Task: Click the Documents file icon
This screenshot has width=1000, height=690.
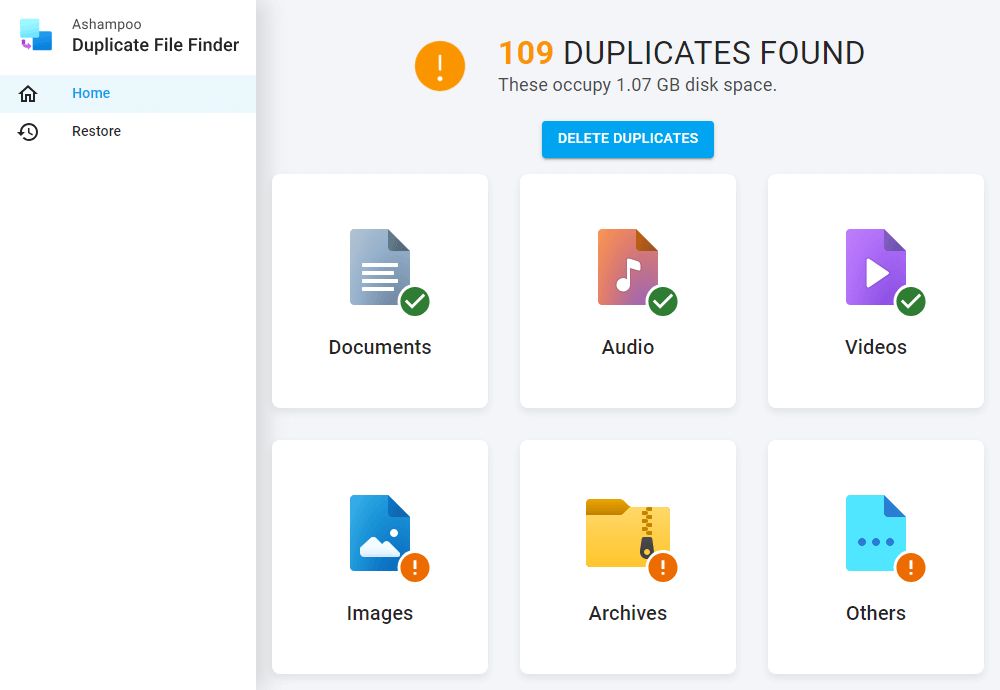Action: 379,267
